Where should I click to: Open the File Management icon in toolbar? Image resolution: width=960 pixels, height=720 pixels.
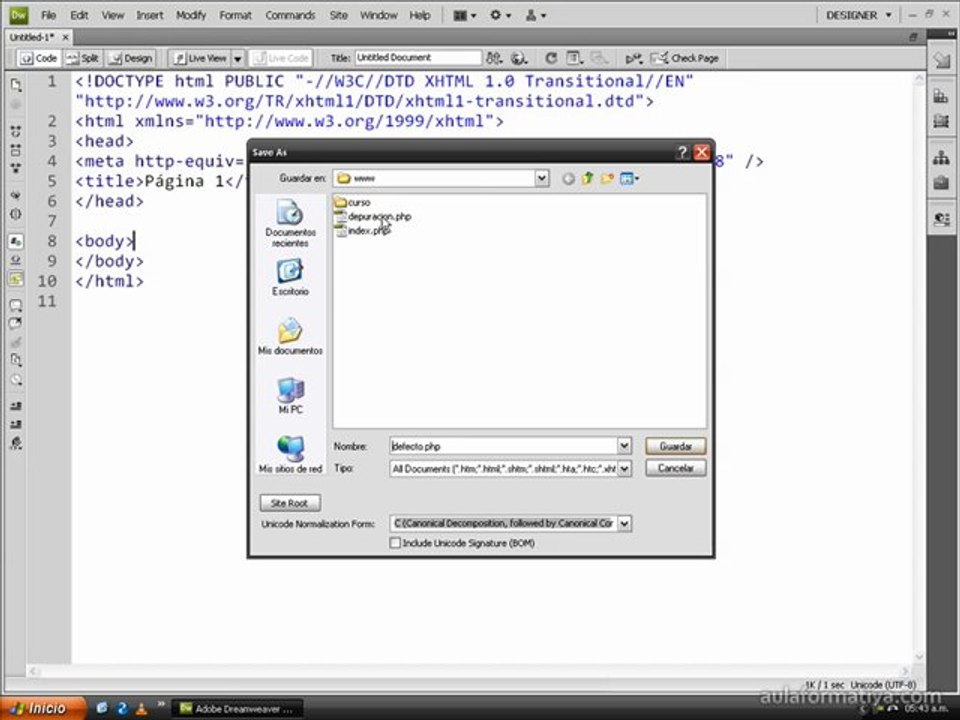tap(493, 58)
